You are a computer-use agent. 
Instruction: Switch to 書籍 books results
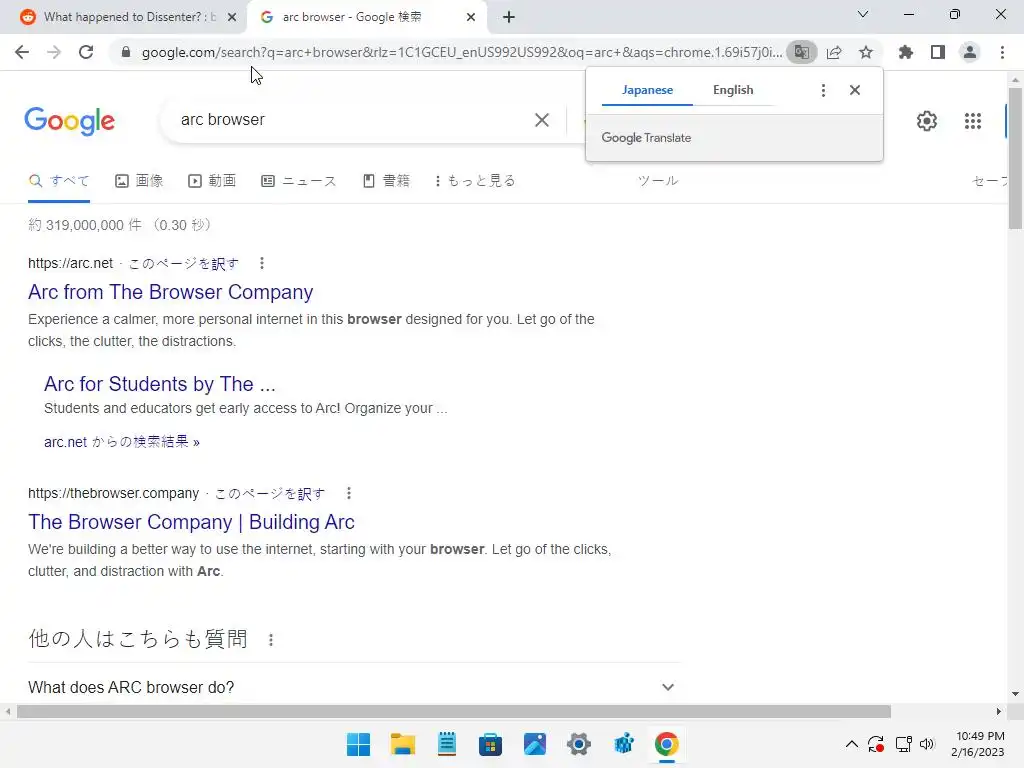(386, 181)
